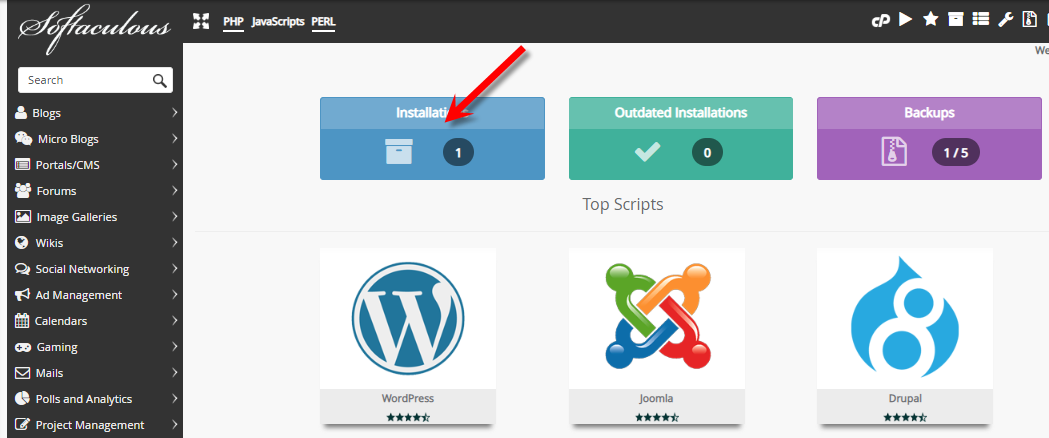Screen dimensions: 1049x438
Task: Select the WordPress logo thumbnail
Action: click(x=408, y=318)
